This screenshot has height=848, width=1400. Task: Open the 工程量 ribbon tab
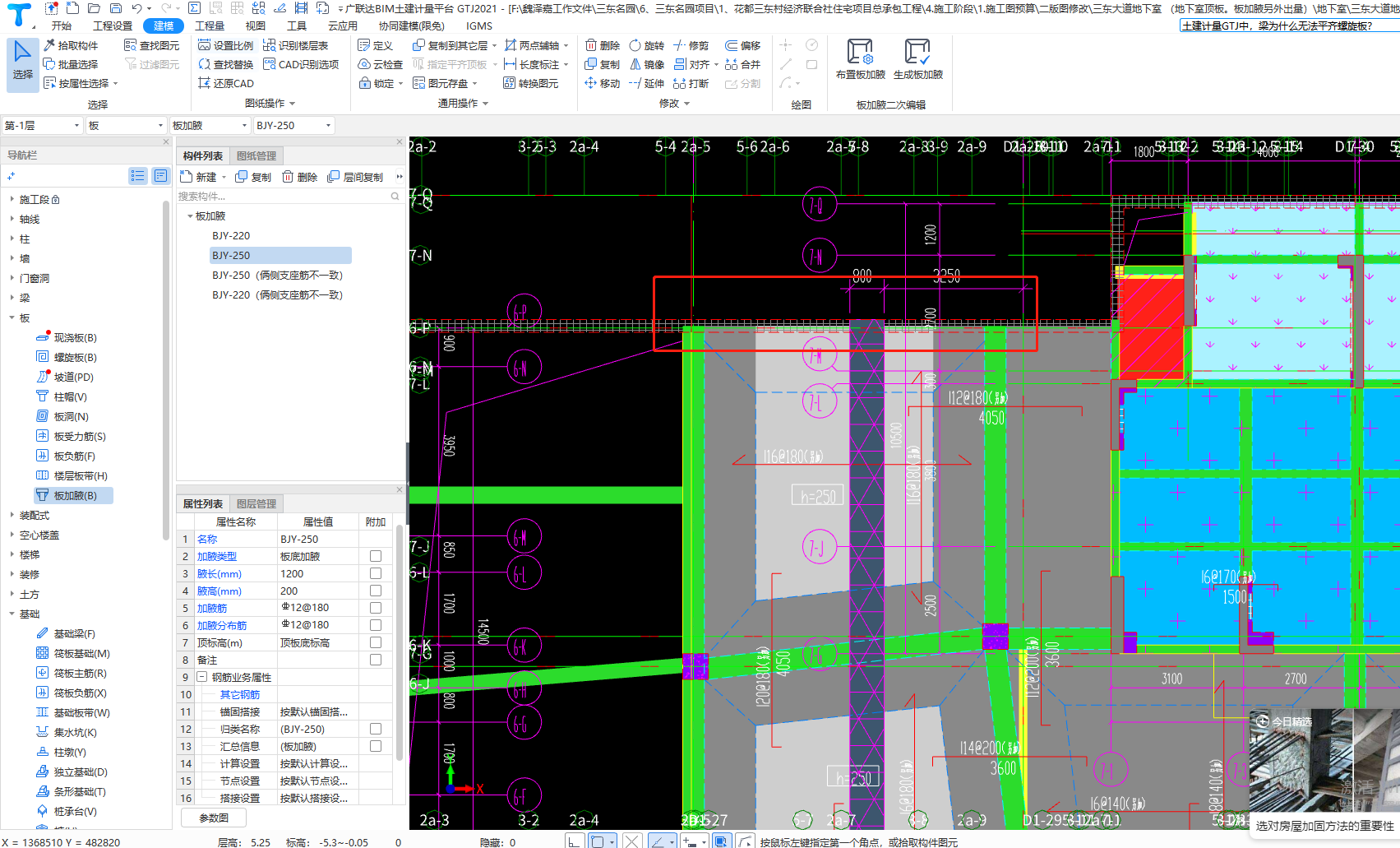pos(210,25)
